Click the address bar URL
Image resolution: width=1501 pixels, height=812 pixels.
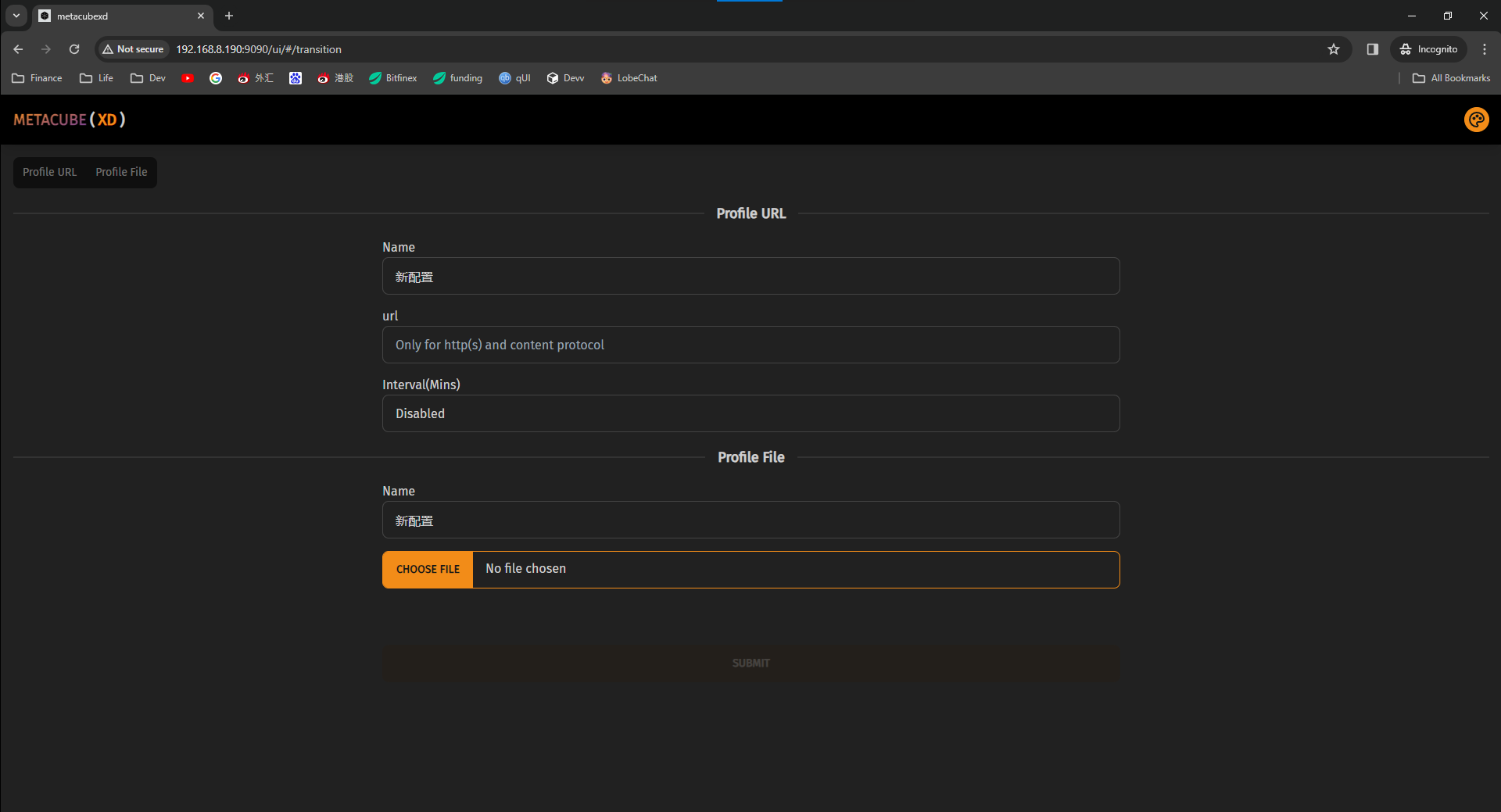(x=259, y=49)
